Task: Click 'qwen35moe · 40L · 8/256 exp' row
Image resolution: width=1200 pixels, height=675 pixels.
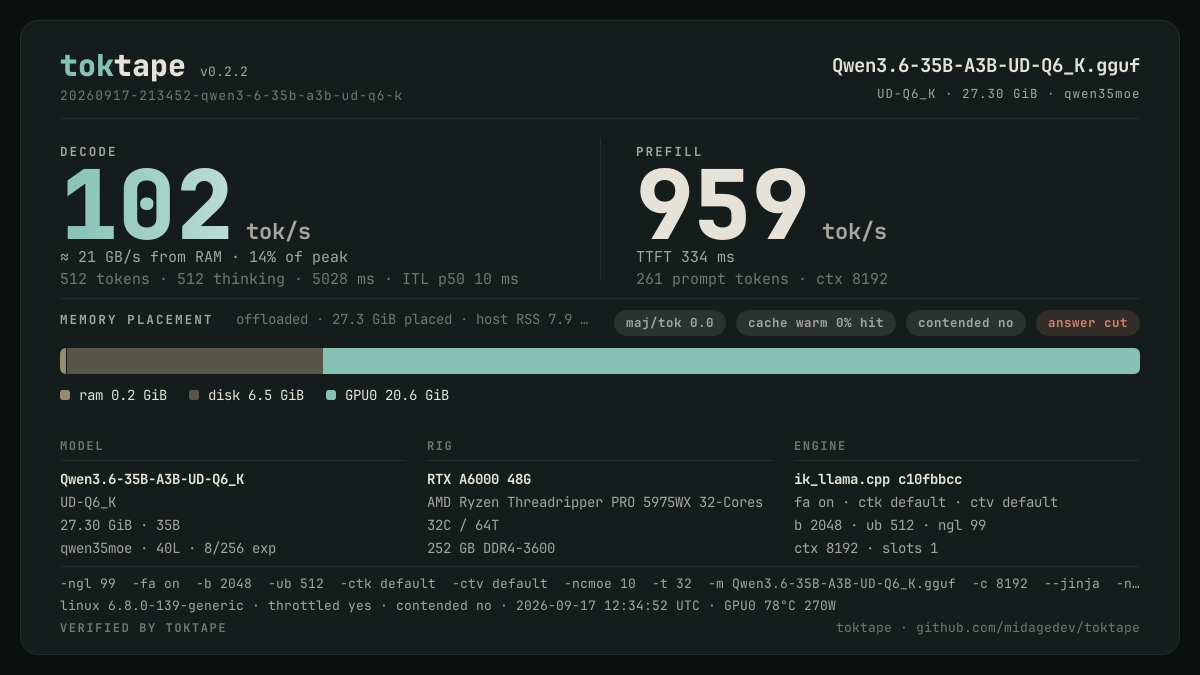Action: (x=168, y=549)
